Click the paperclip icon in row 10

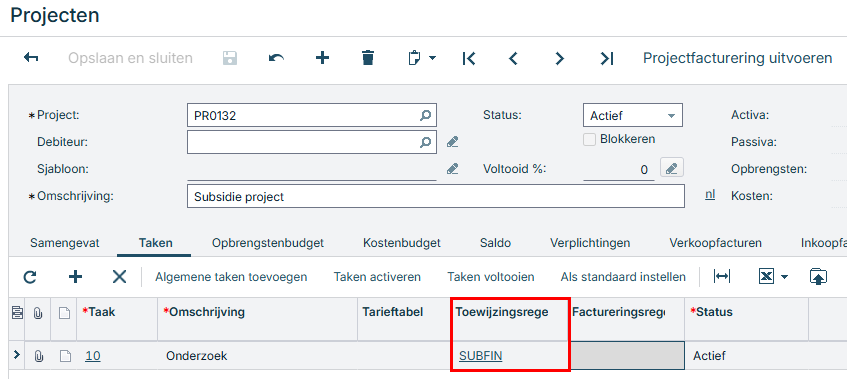(38, 356)
